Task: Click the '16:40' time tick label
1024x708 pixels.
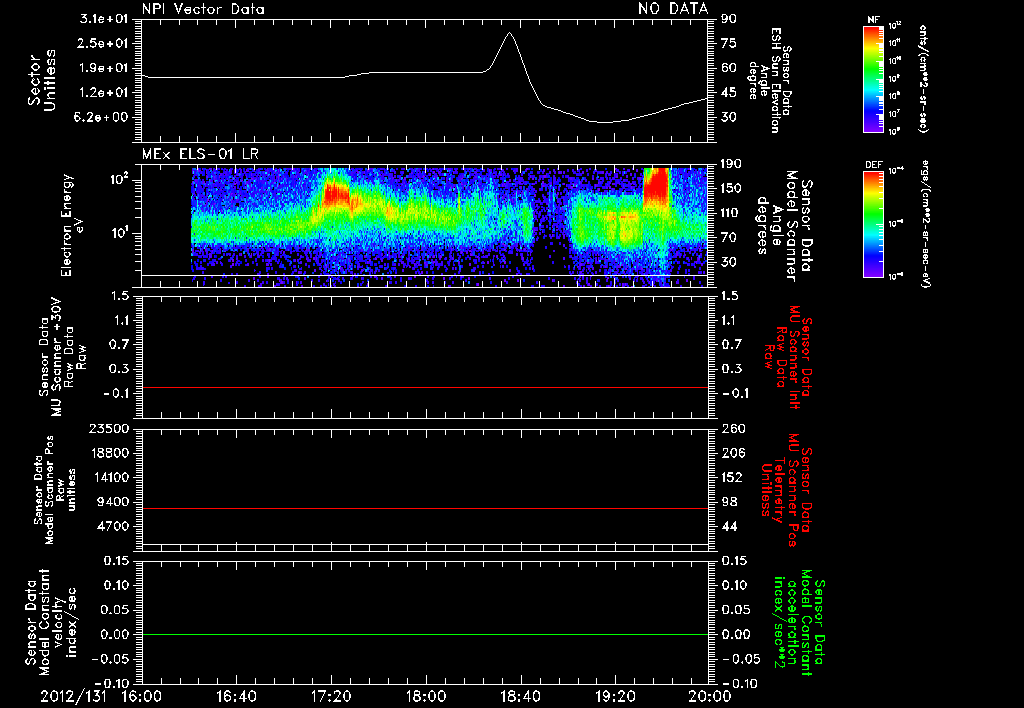Action: (236, 696)
